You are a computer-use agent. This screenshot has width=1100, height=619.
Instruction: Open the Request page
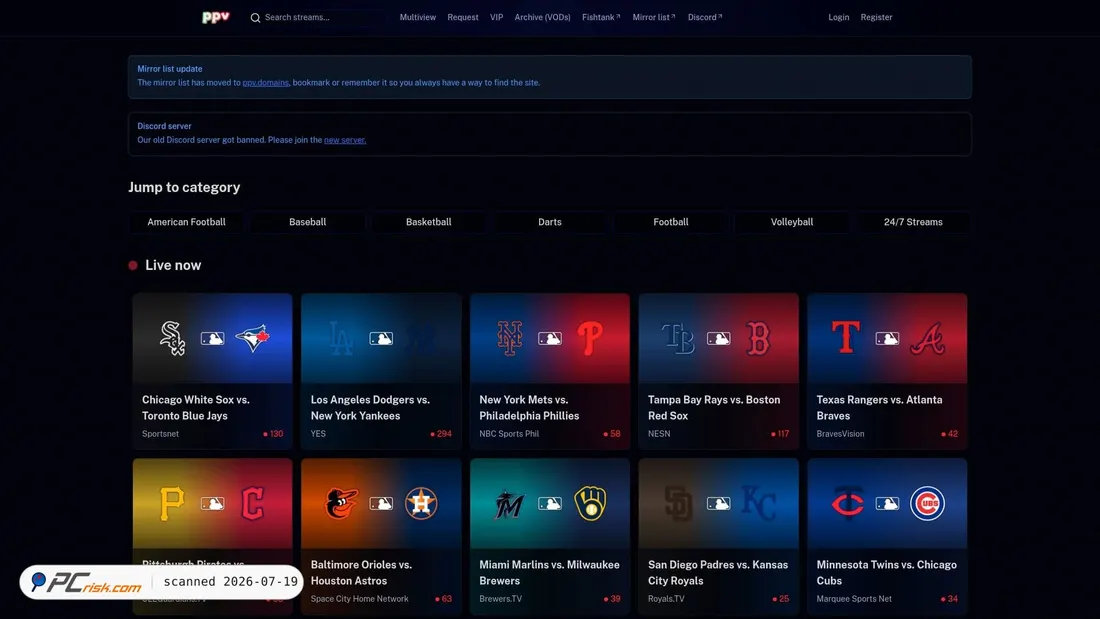tap(463, 18)
